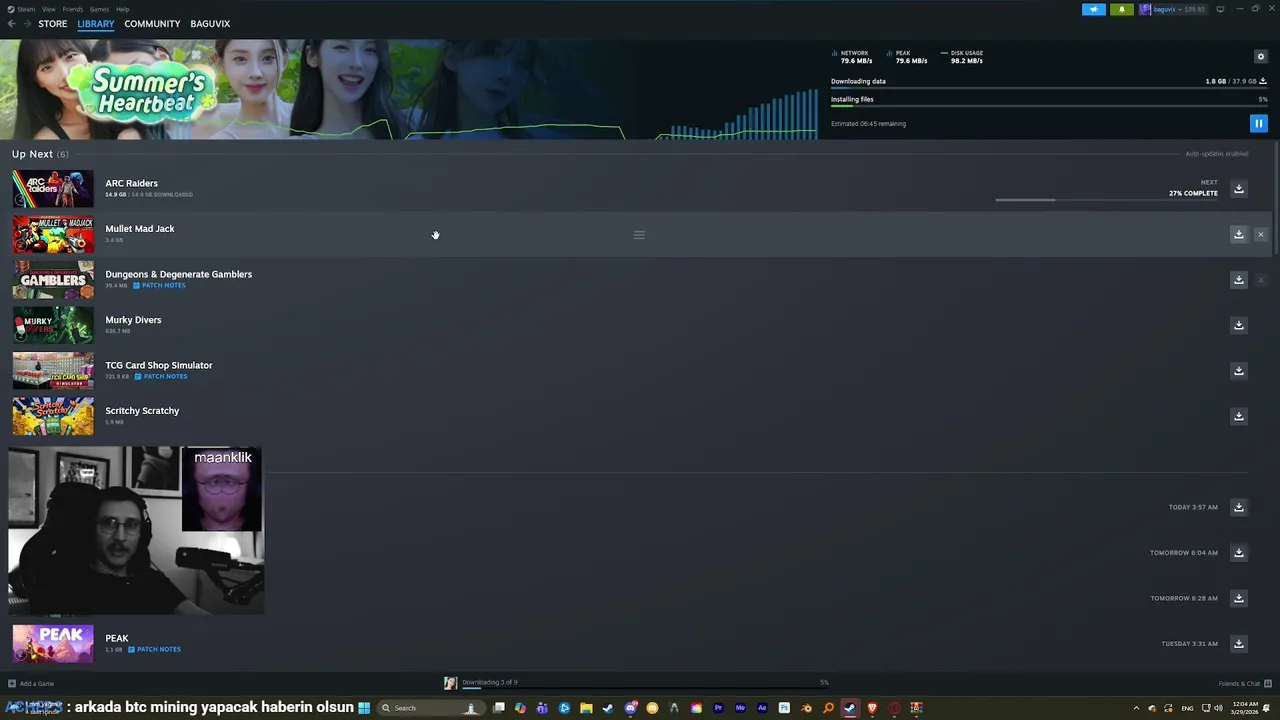Open the baguvix account dropdown
Screen dimensions: 1280x720
coord(1173,9)
